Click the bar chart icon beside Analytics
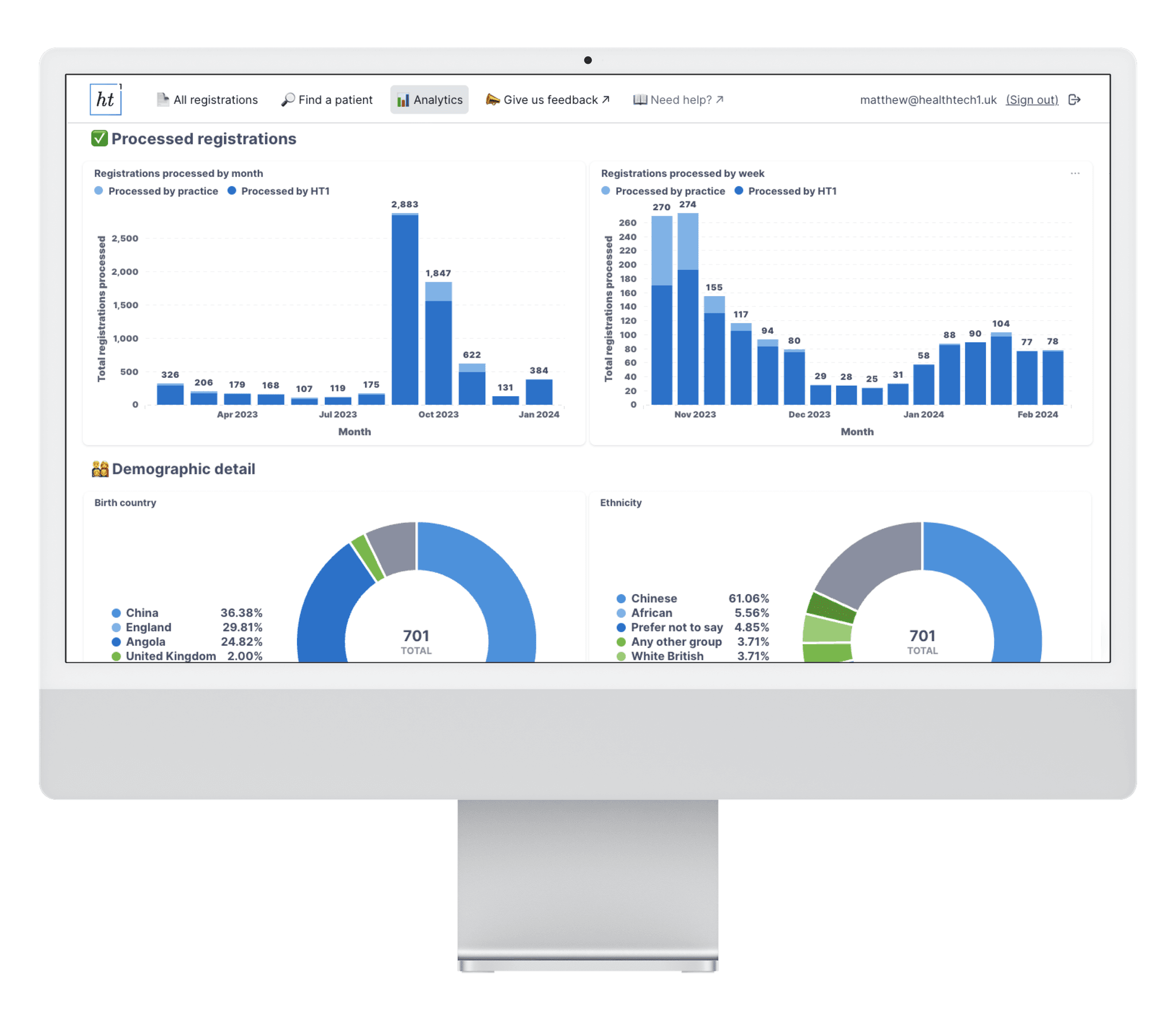The height and width of the screenshot is (1016, 1176). click(403, 100)
